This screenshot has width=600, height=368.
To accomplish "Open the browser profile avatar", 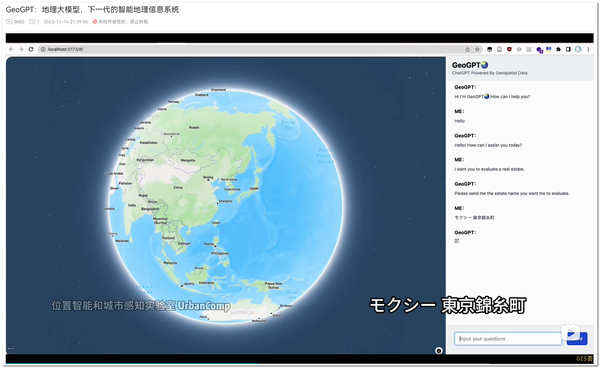I will [578, 49].
